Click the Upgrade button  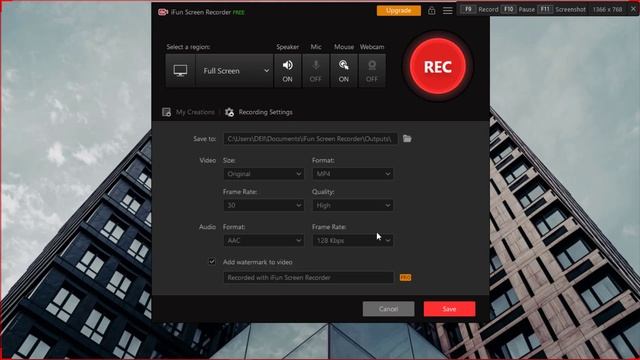pyautogui.click(x=398, y=11)
